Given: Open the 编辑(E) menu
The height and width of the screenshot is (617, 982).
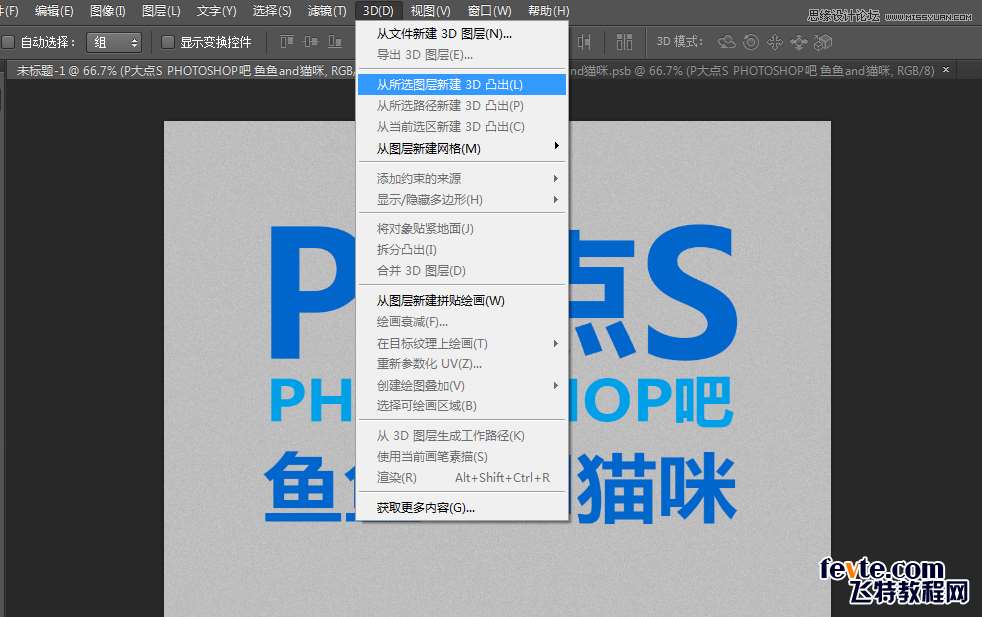Looking at the screenshot, I should pyautogui.click(x=54, y=11).
